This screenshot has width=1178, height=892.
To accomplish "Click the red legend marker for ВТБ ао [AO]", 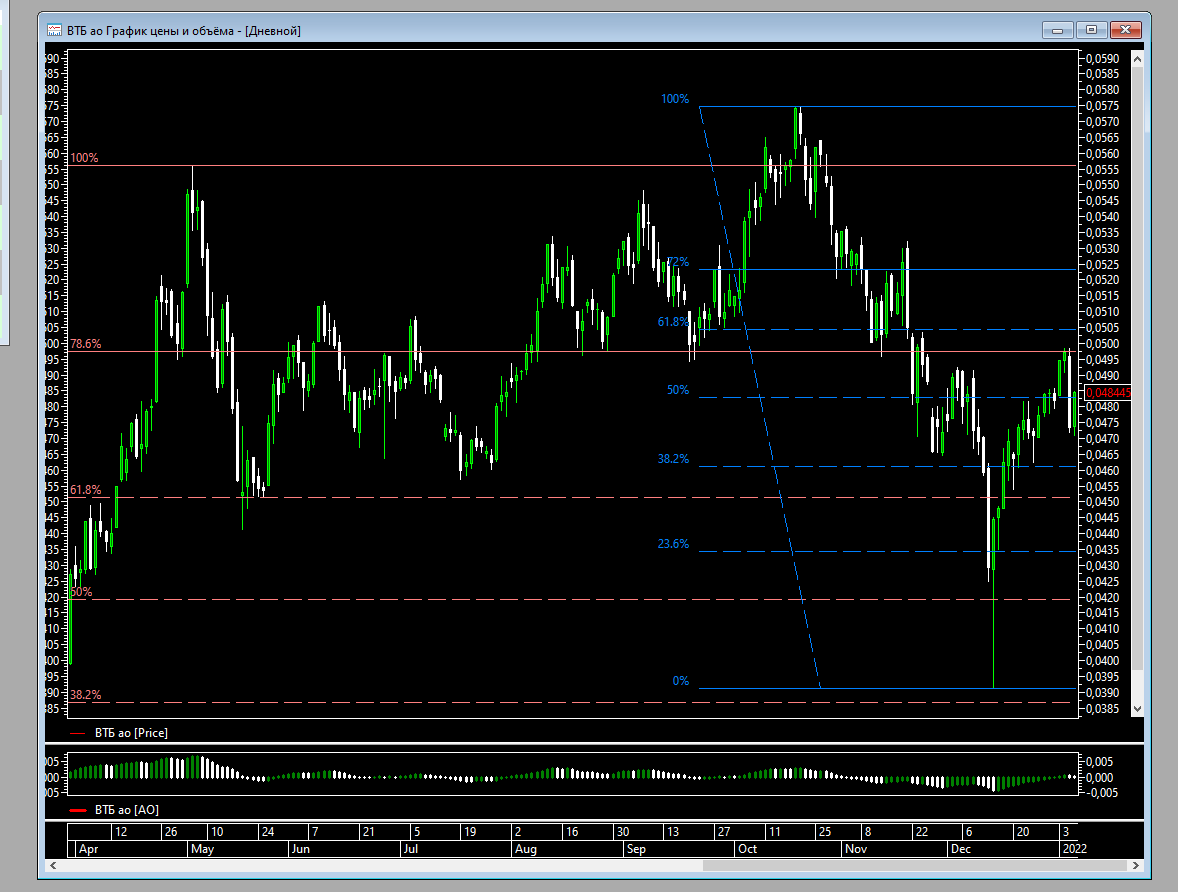I will [77, 810].
